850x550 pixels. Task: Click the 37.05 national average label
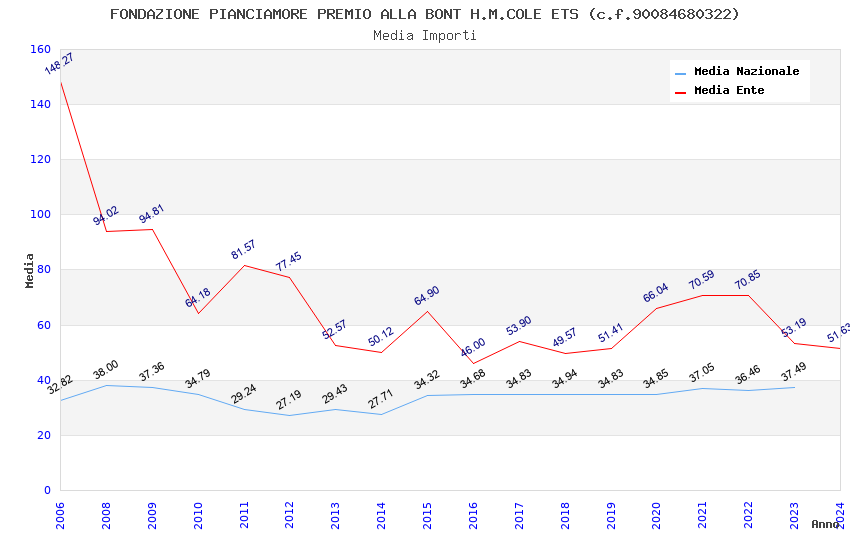[x=702, y=373]
